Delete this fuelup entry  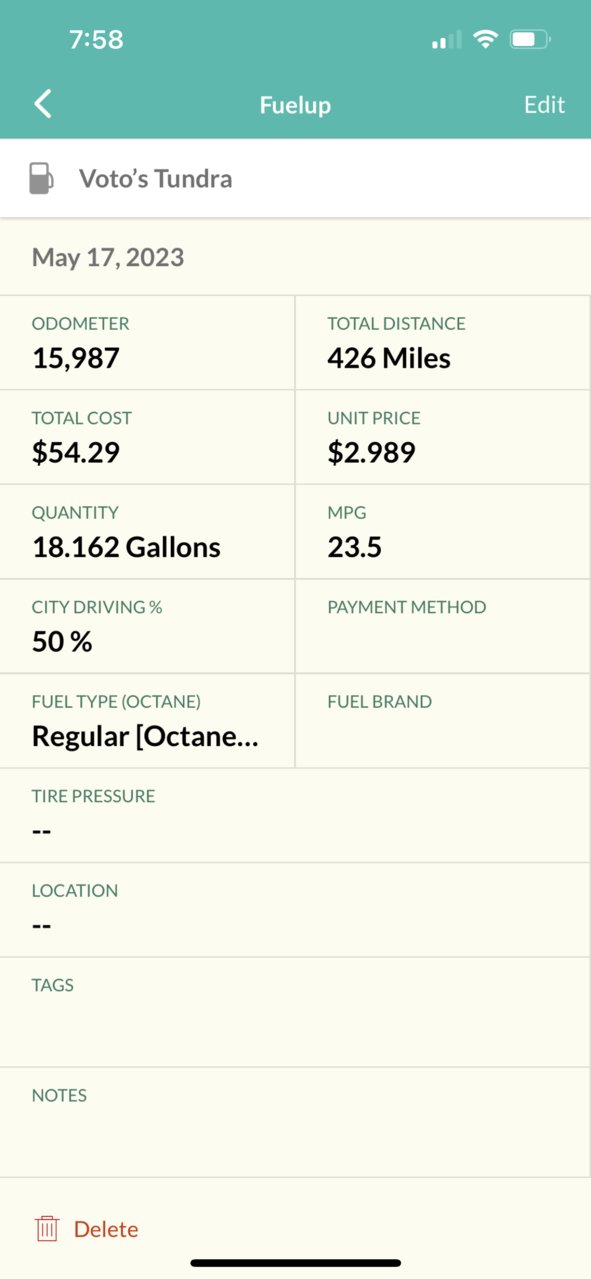106,1229
